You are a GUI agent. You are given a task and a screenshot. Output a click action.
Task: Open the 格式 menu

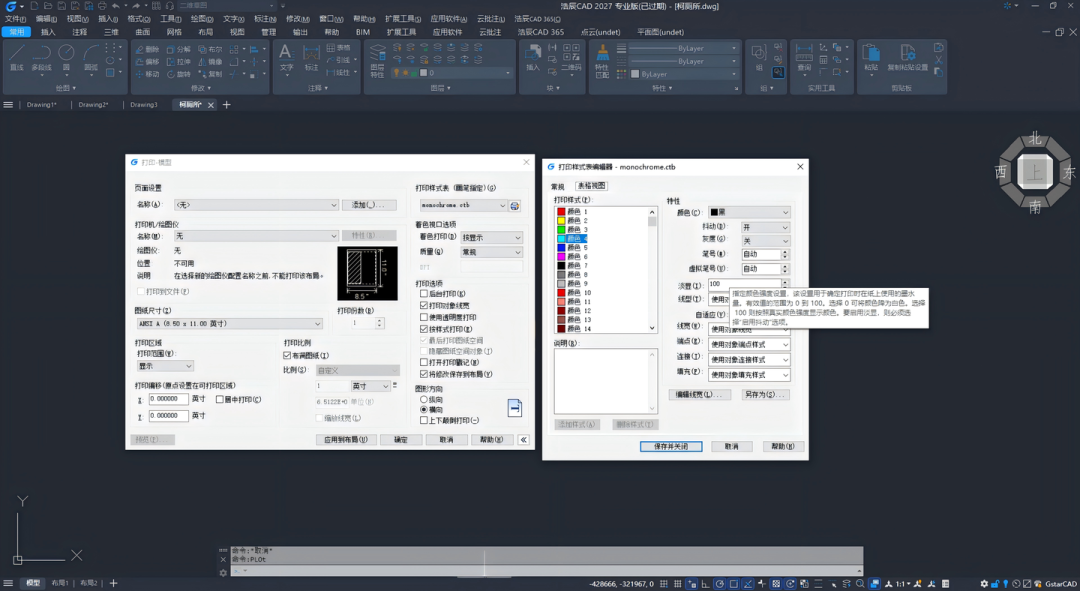click(x=138, y=19)
